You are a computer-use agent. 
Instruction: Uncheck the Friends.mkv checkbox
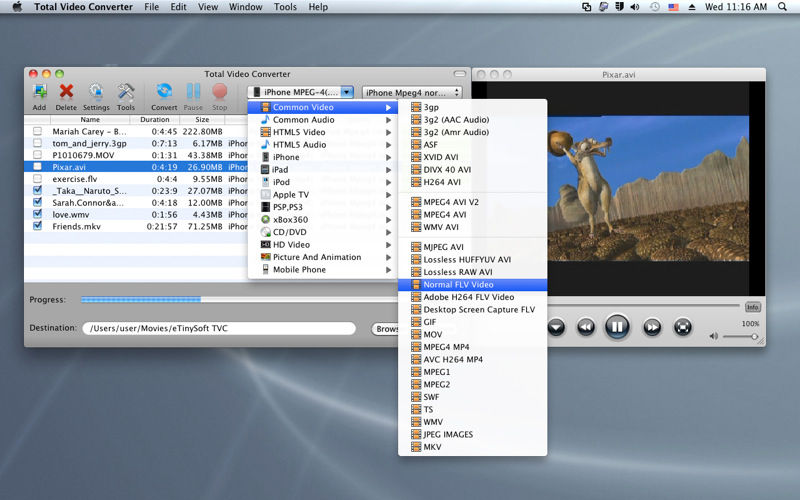37,226
